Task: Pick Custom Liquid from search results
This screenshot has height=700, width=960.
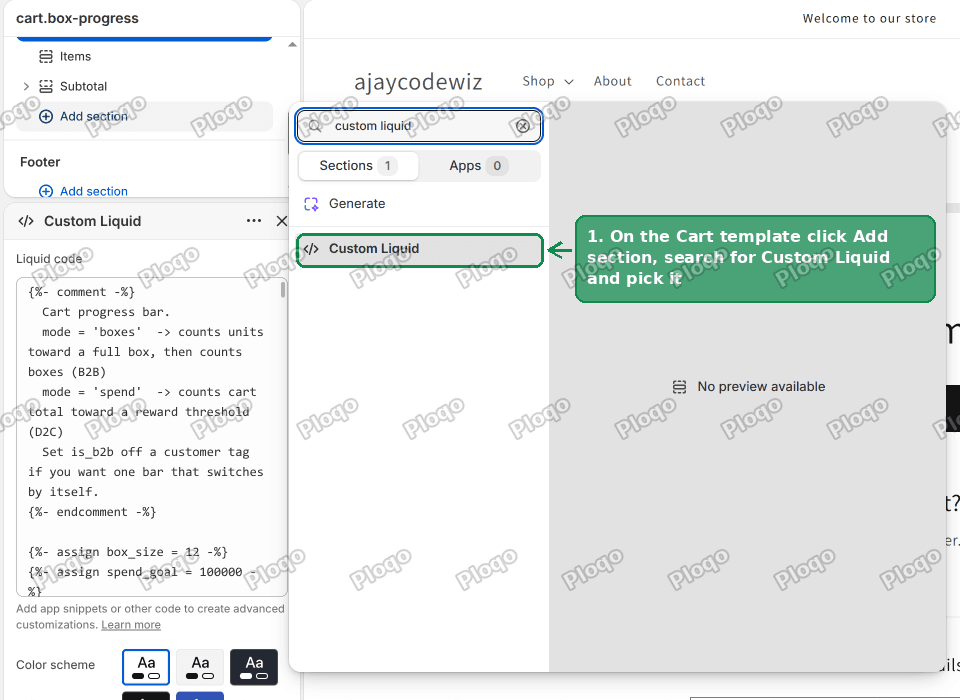Action: (x=420, y=250)
